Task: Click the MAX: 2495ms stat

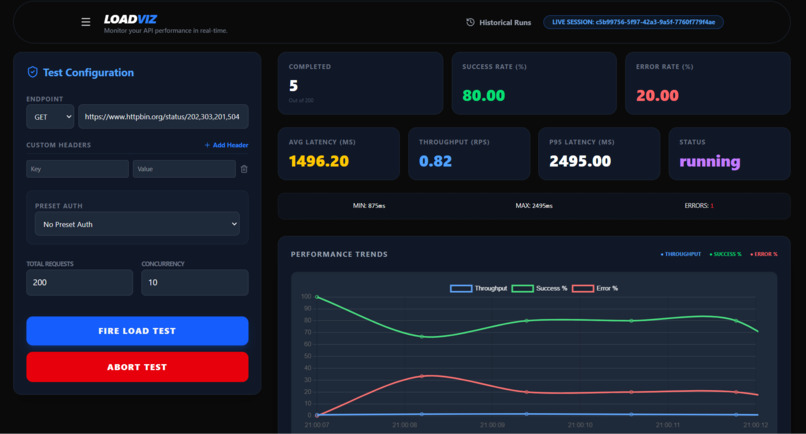Action: click(x=534, y=206)
